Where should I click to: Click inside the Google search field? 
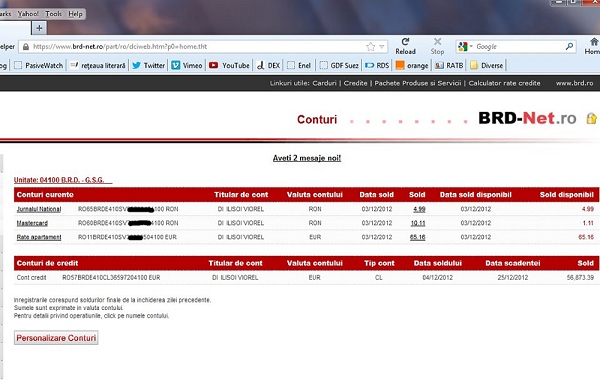[518, 47]
